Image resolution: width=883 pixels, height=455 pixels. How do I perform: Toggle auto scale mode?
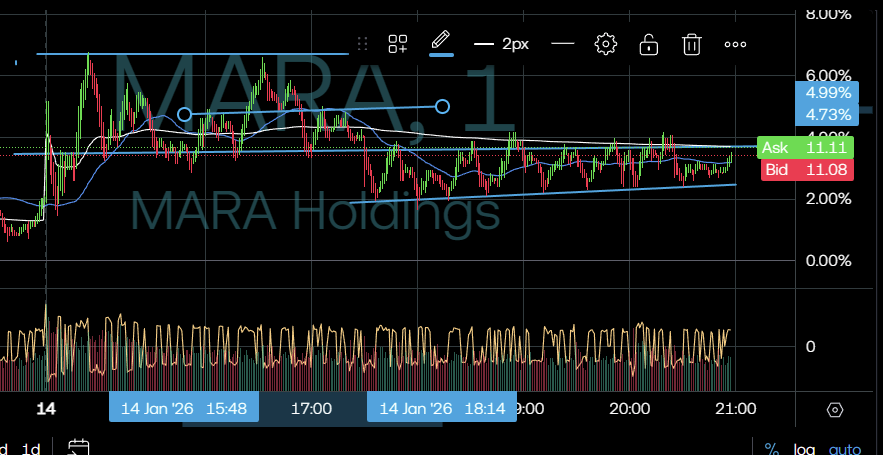pyautogui.click(x=845, y=449)
